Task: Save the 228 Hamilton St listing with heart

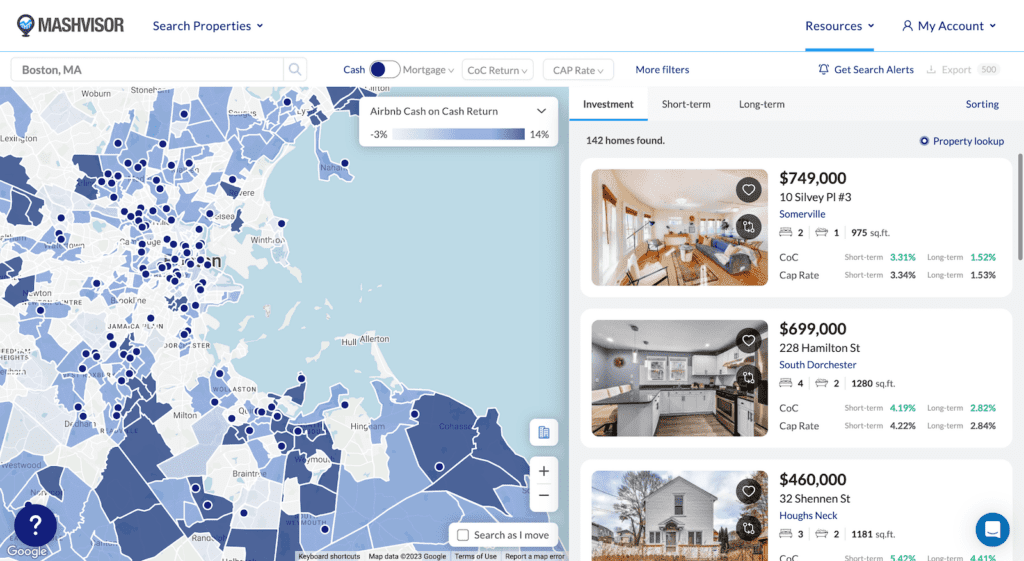Action: click(x=748, y=340)
